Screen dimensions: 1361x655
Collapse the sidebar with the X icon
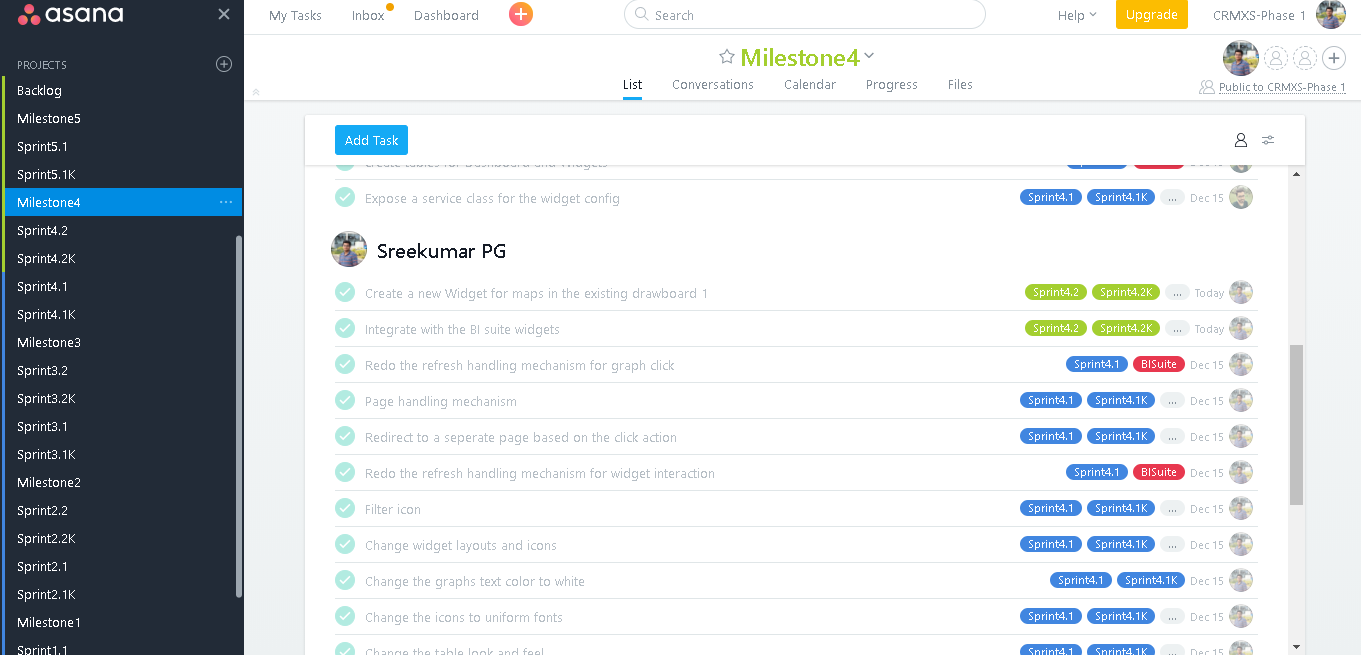click(x=223, y=15)
